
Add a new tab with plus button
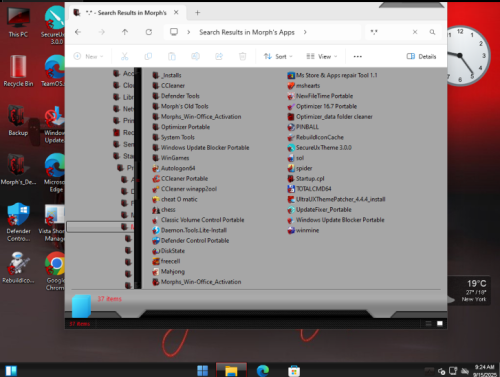point(197,13)
